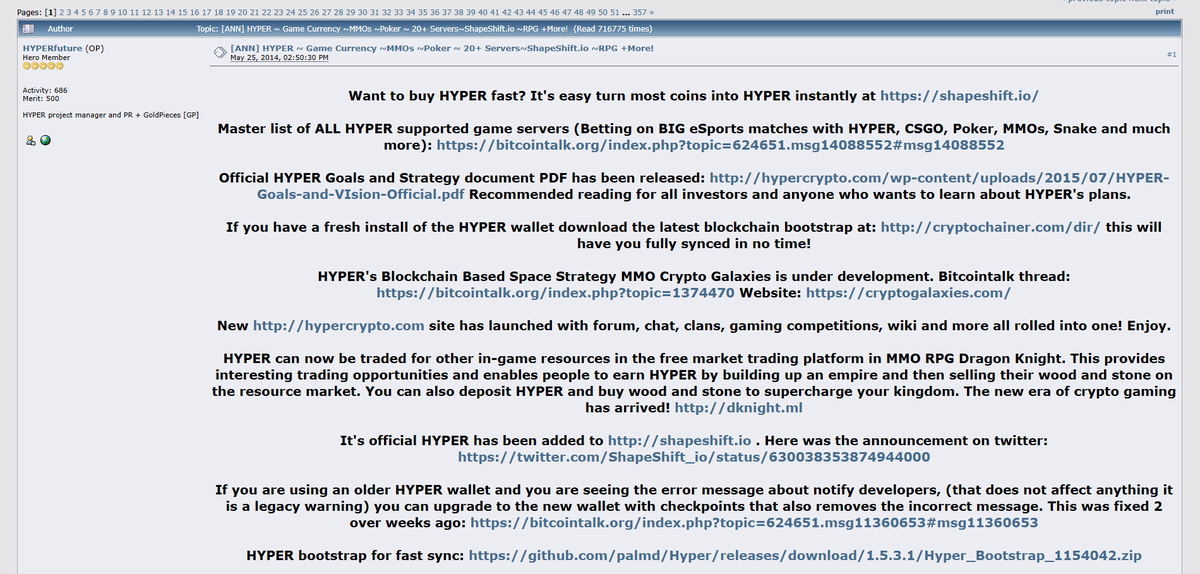Open http://shapeshift.io in the official announcement line
The image size is (1200, 574).
[x=680, y=440]
